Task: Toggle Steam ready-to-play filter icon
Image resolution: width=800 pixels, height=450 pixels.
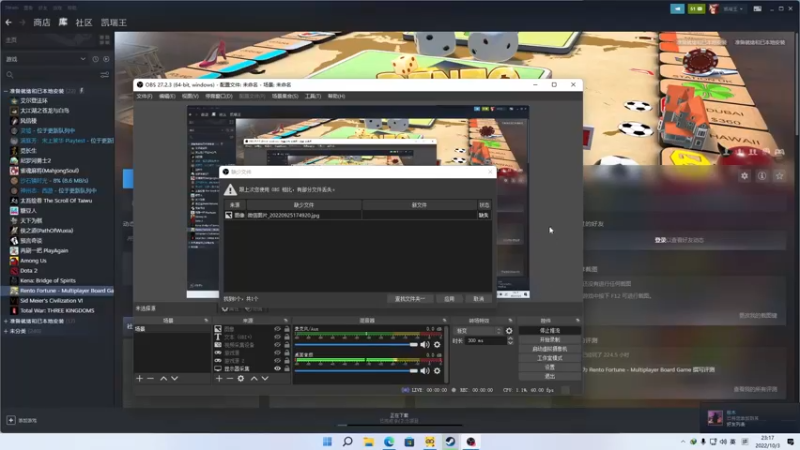Action: [106, 59]
